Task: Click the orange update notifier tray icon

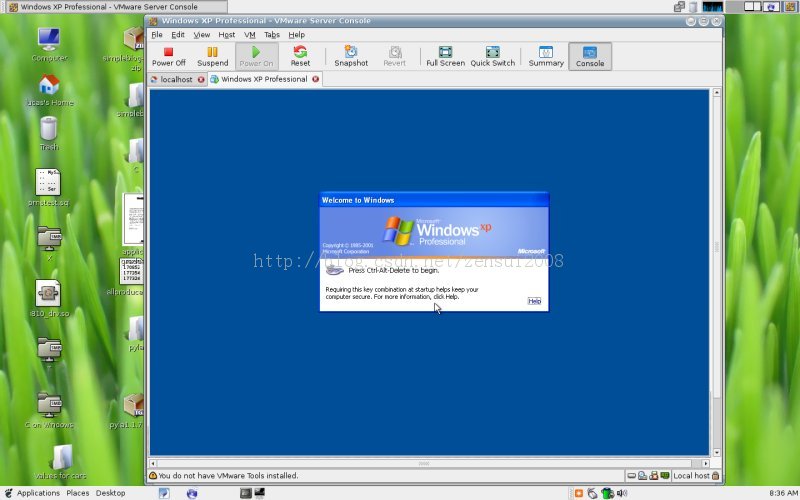Action: tap(578, 493)
